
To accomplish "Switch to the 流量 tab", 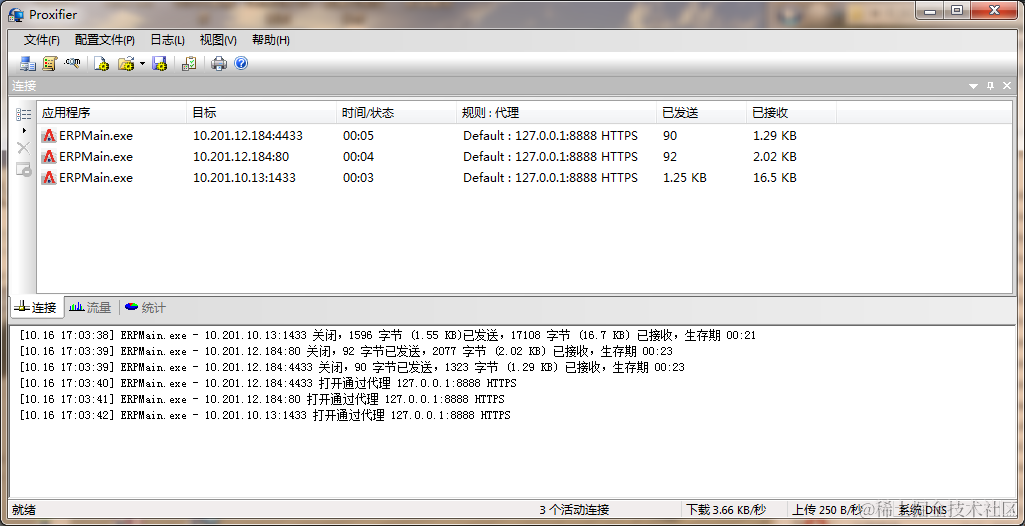I will [91, 307].
